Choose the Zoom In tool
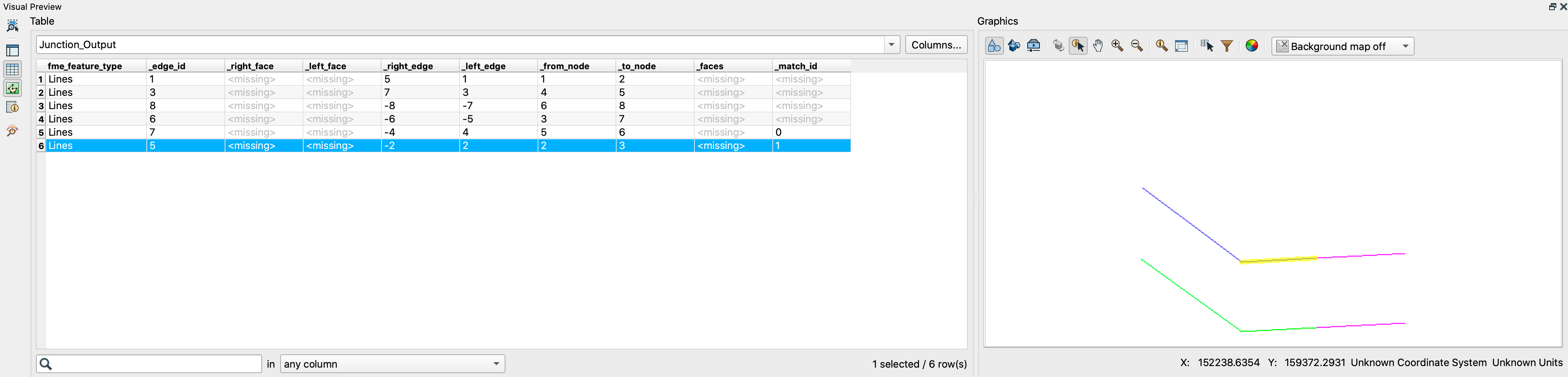Screen dimensions: 1568x377 tap(1117, 46)
